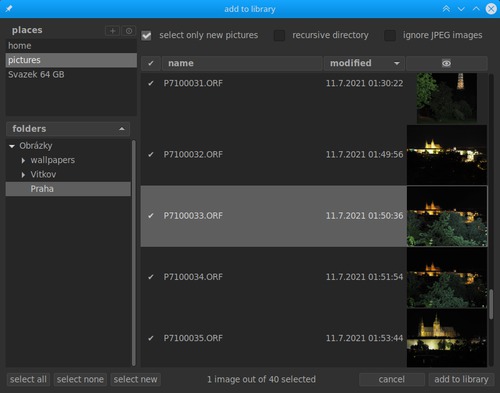Toggle thumbnail previews with the eye icon
The height and width of the screenshot is (393, 500).
pyautogui.click(x=446, y=63)
